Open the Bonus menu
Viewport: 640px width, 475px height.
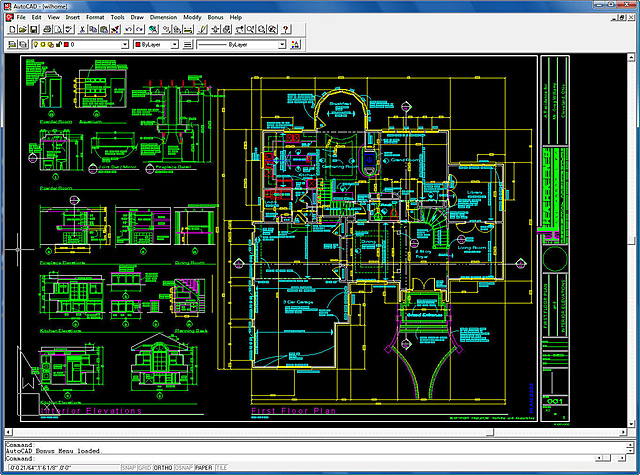(216, 17)
